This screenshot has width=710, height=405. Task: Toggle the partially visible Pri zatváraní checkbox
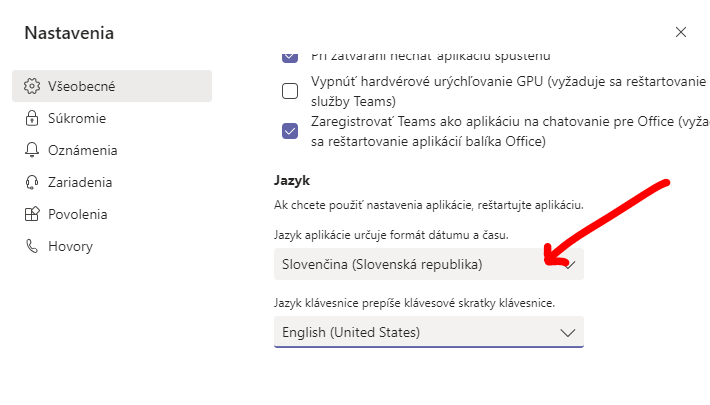[290, 57]
